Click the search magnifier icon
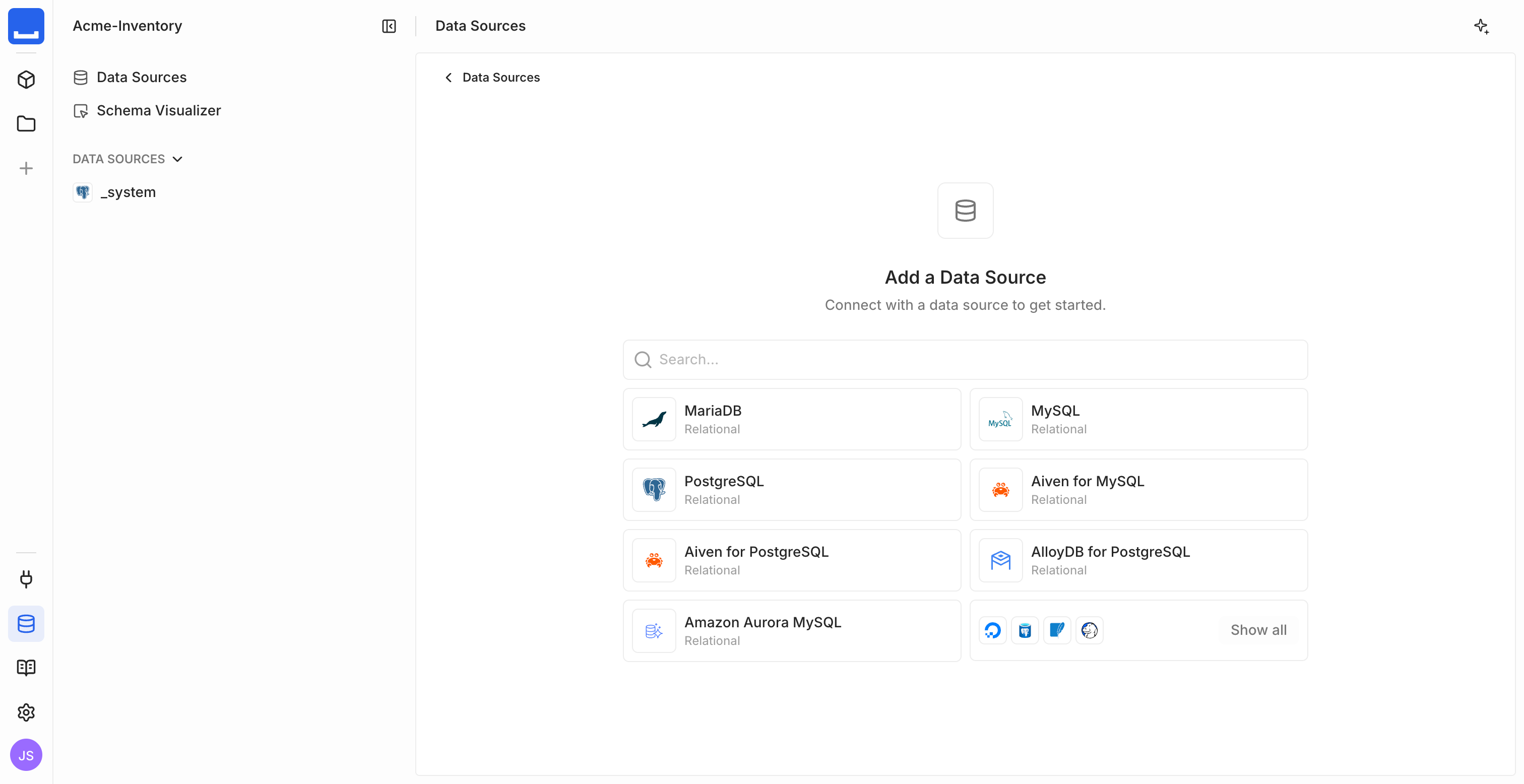The image size is (1524, 784). tap(643, 360)
